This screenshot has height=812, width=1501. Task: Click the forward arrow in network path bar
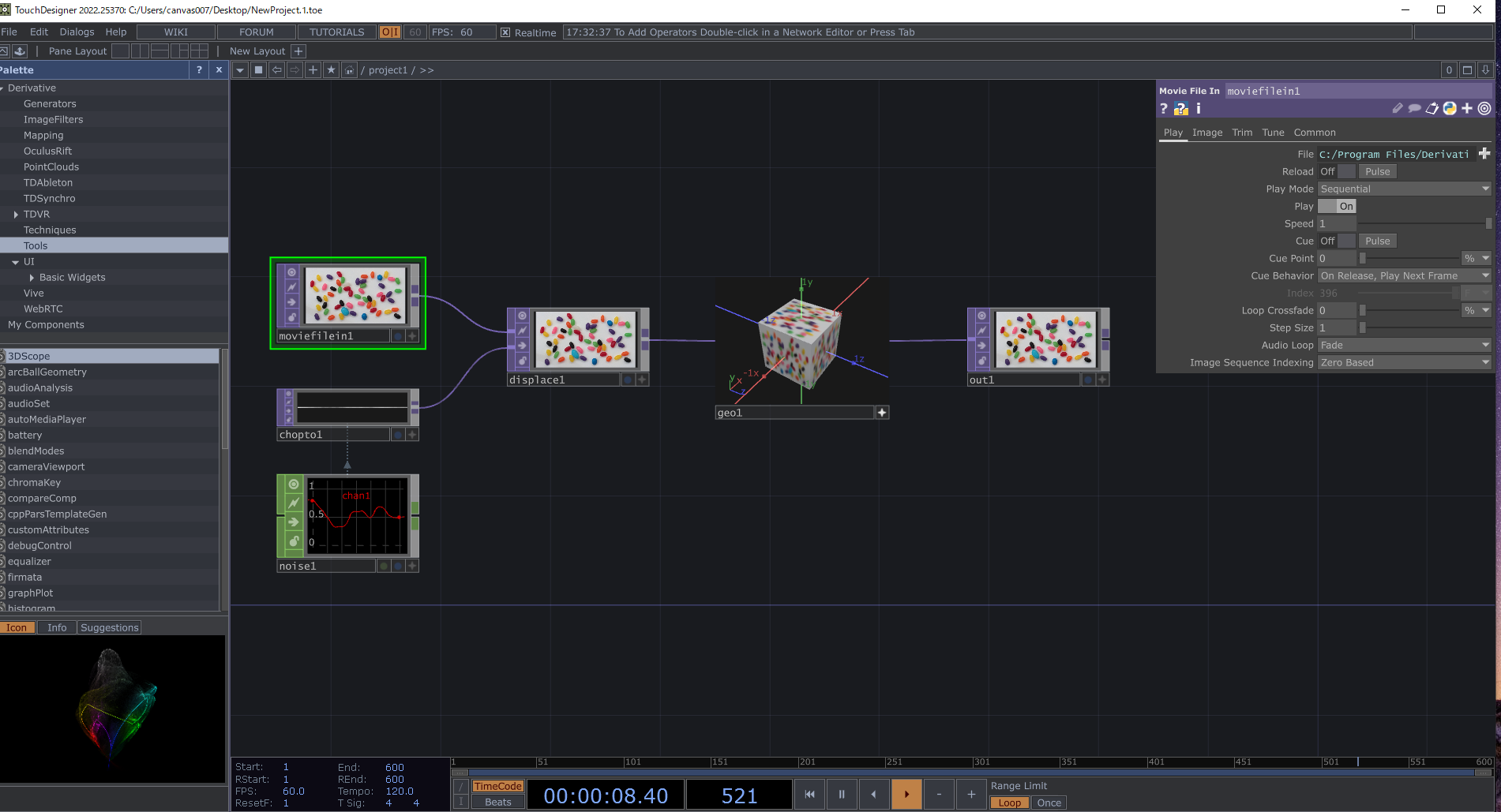295,70
